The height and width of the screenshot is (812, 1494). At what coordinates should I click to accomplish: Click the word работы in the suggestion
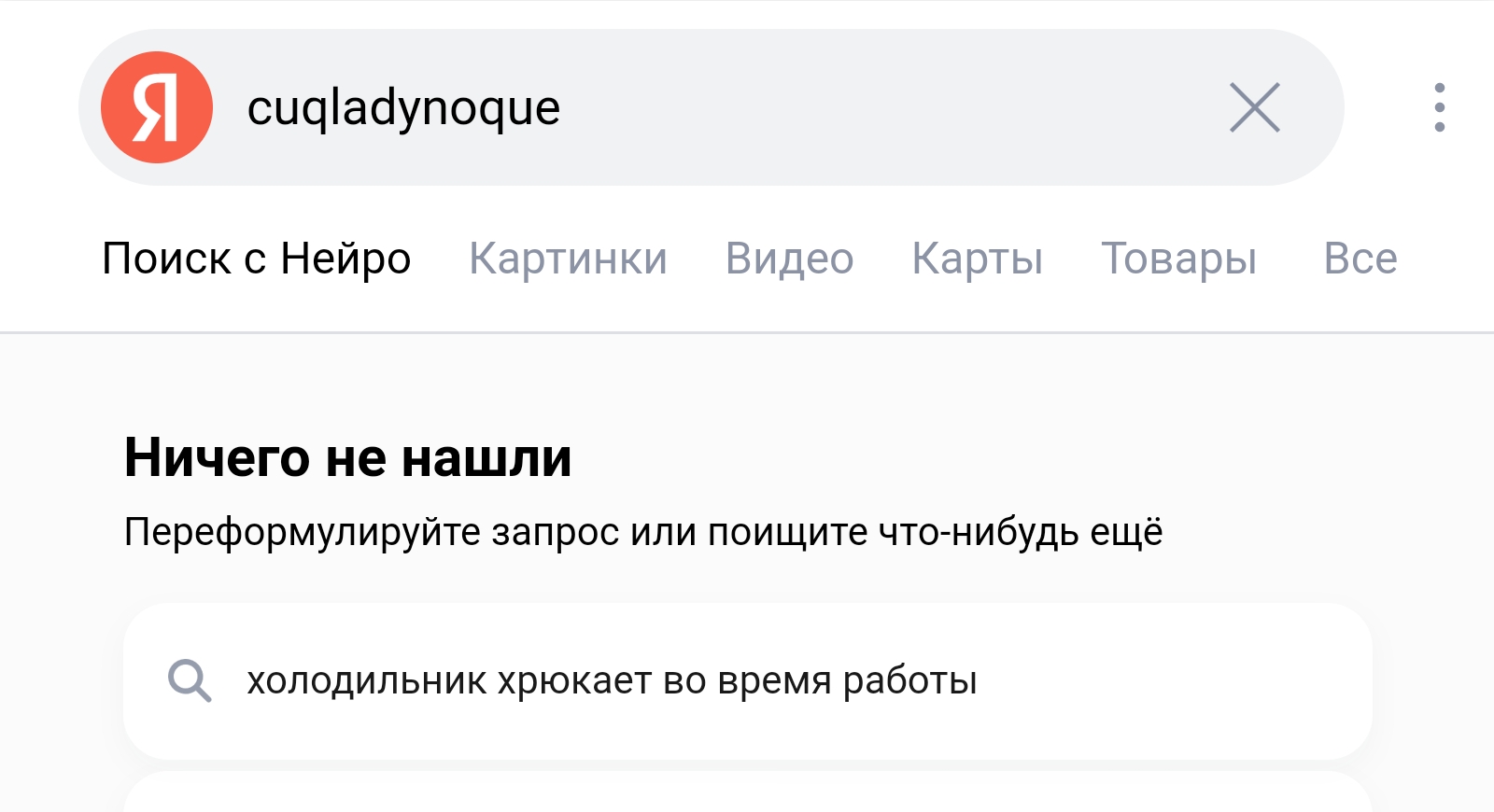pyautogui.click(x=909, y=681)
